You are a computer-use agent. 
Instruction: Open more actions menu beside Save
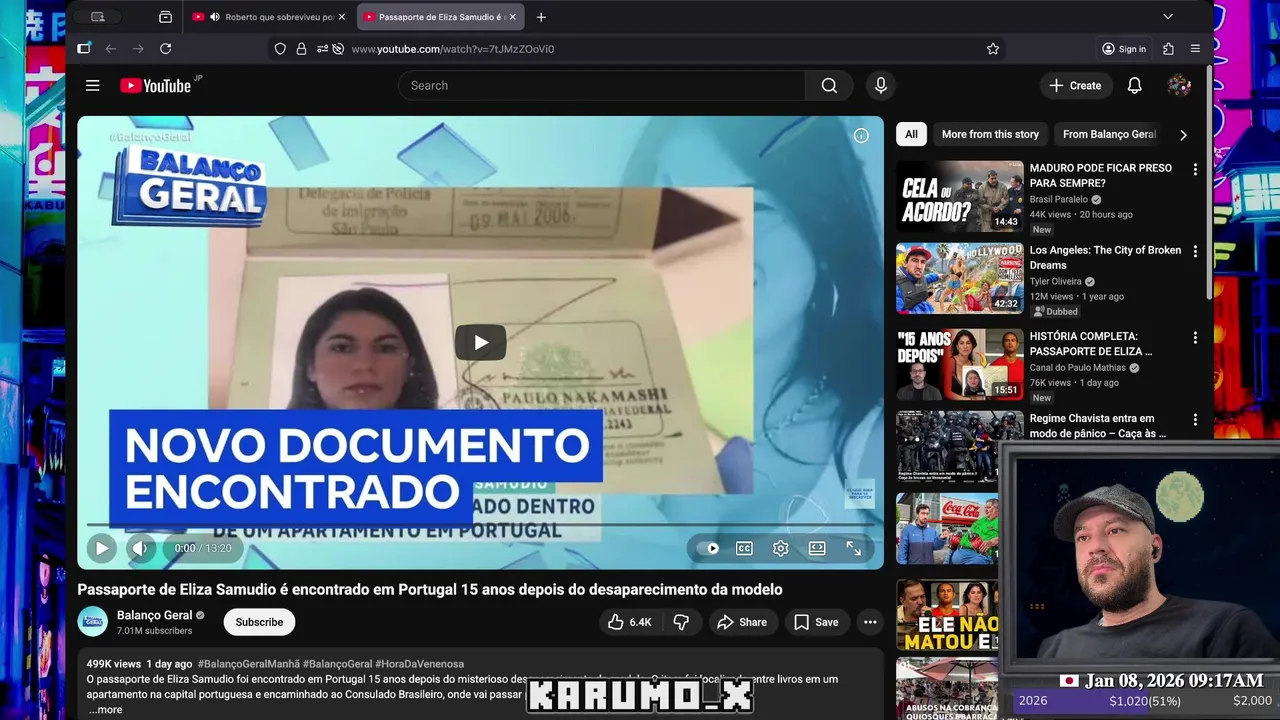click(x=870, y=622)
